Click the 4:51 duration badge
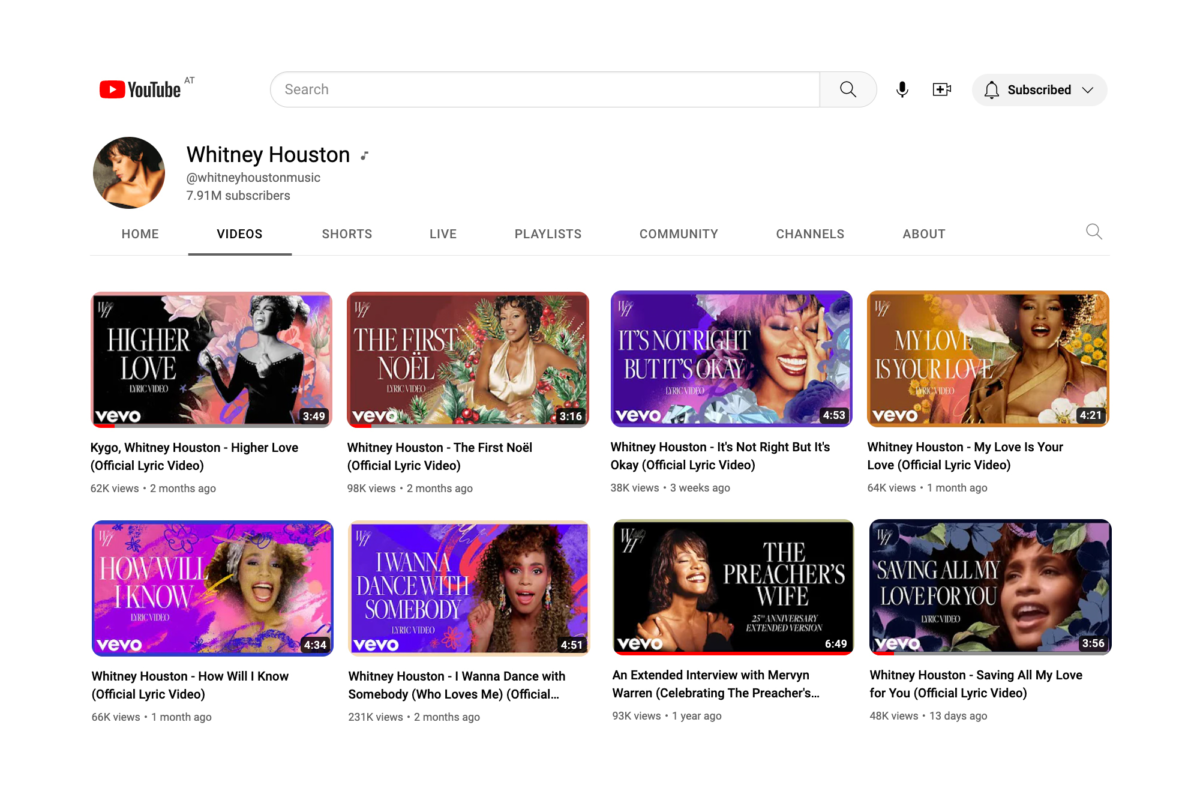 [x=572, y=645]
